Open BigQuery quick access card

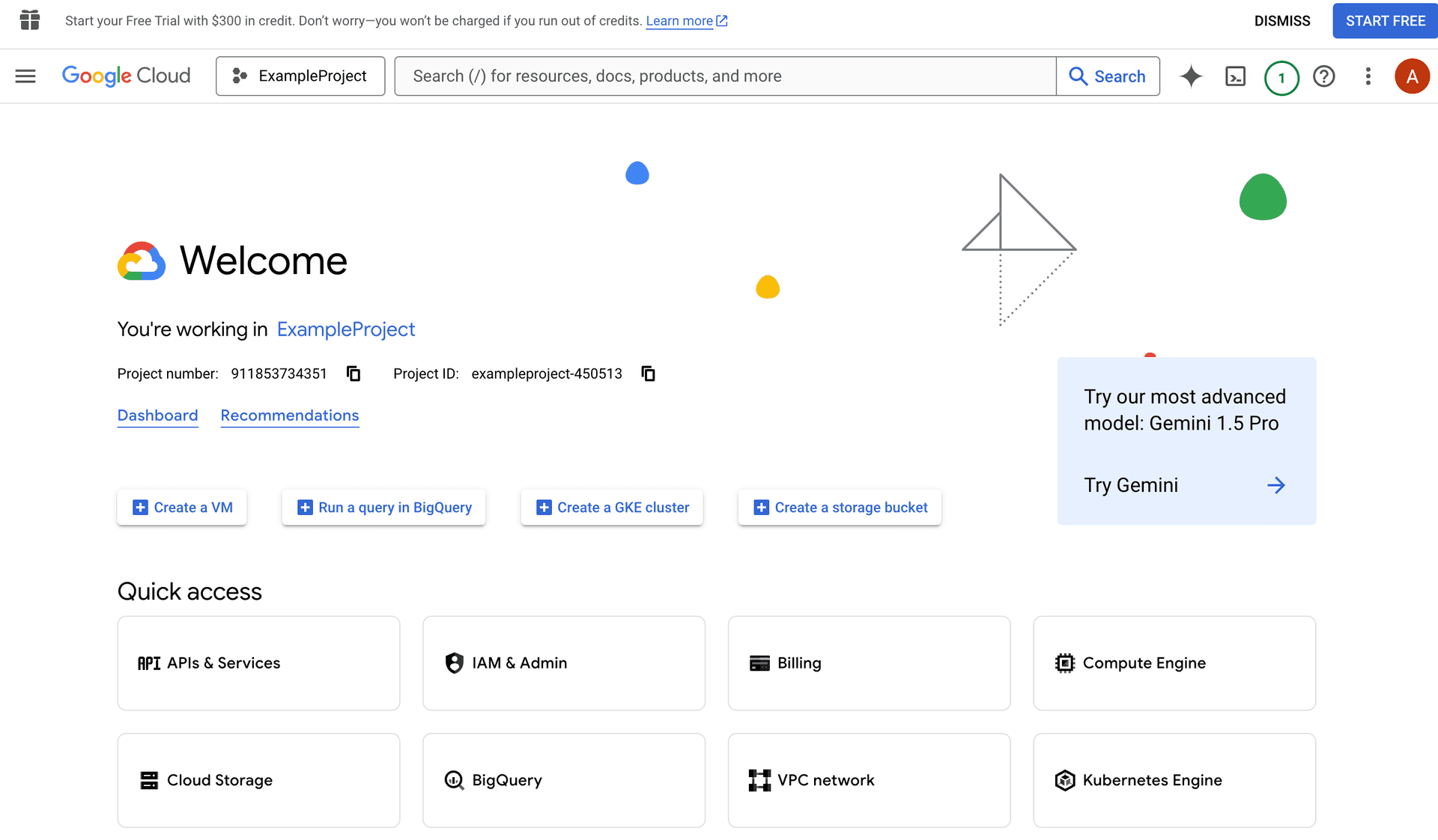(563, 780)
